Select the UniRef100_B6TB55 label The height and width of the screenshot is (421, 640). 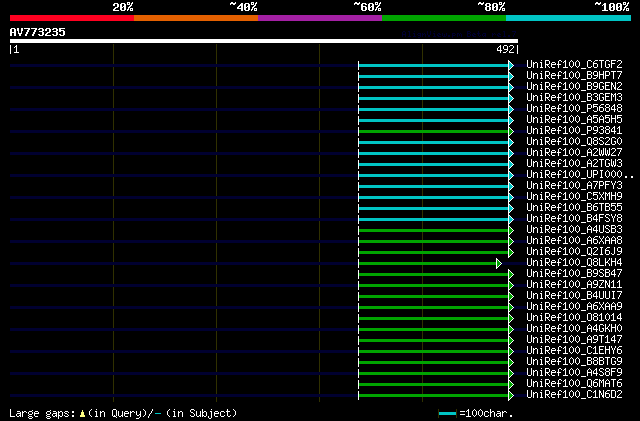point(574,208)
